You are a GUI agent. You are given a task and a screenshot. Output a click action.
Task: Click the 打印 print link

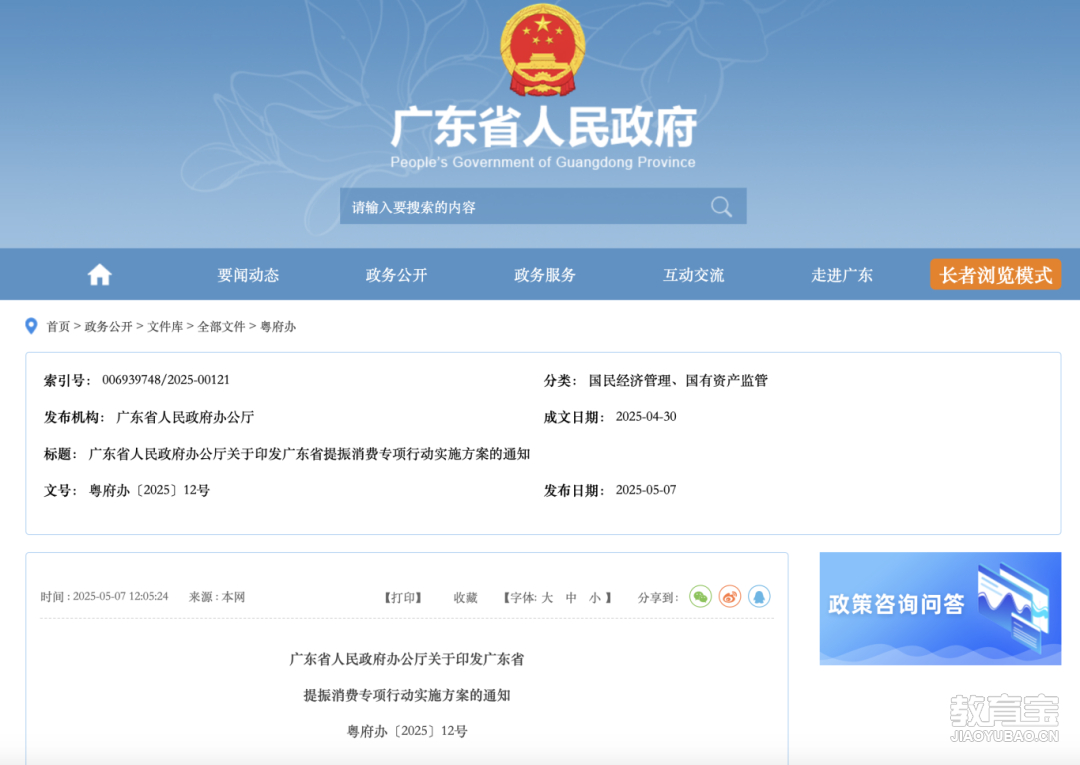click(403, 597)
